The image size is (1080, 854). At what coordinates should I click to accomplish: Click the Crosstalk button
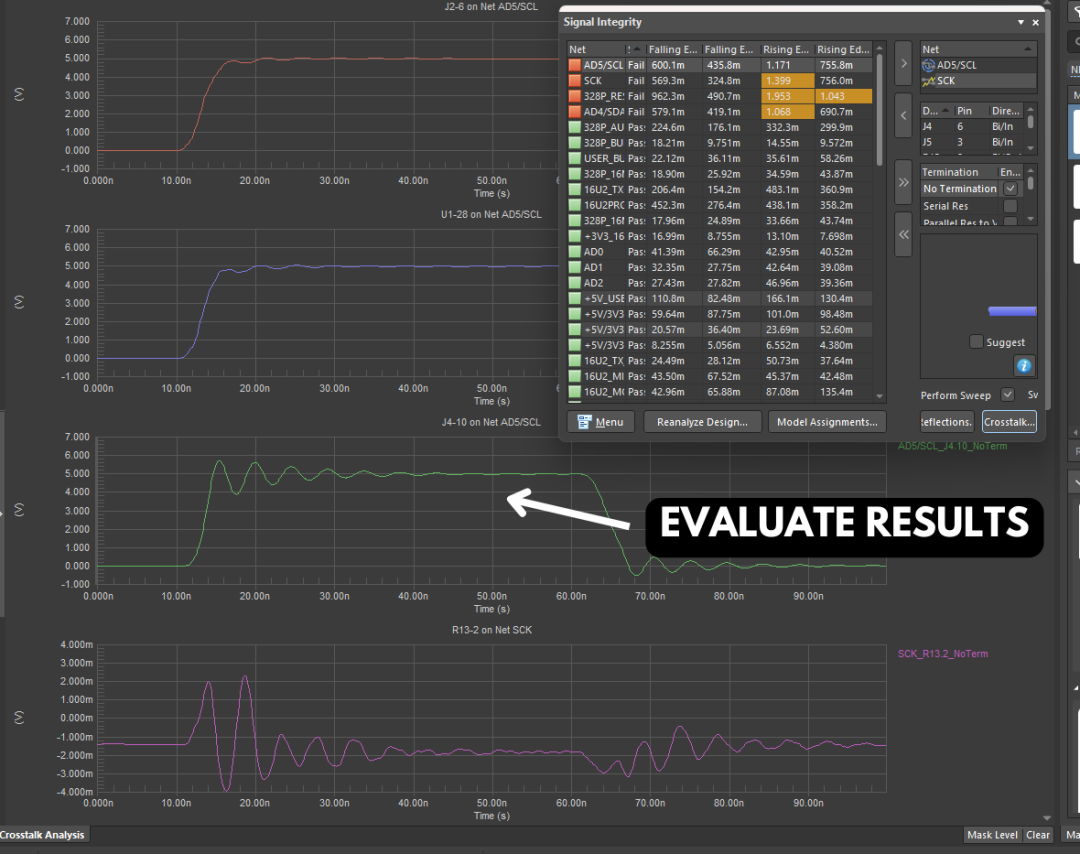pyautogui.click(x=1009, y=422)
